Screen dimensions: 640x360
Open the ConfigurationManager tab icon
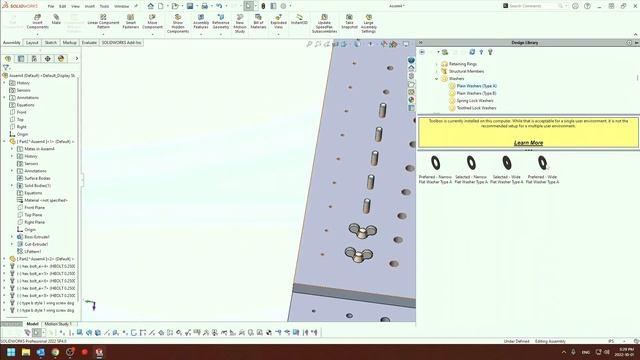pos(34,59)
